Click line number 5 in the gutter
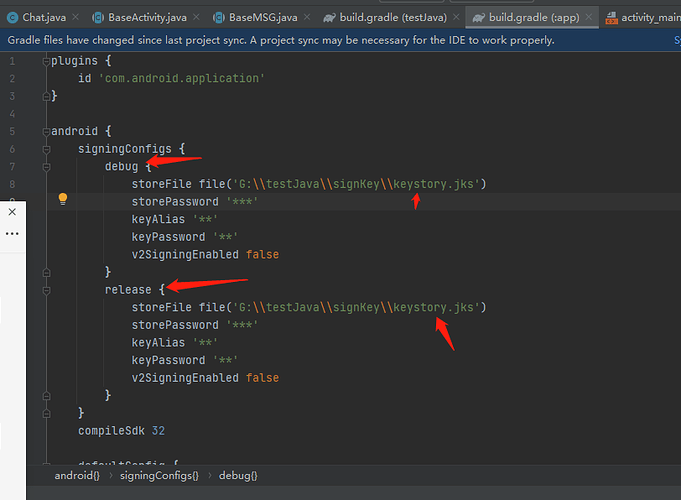Viewport: 681px width, 500px height. tap(12, 132)
